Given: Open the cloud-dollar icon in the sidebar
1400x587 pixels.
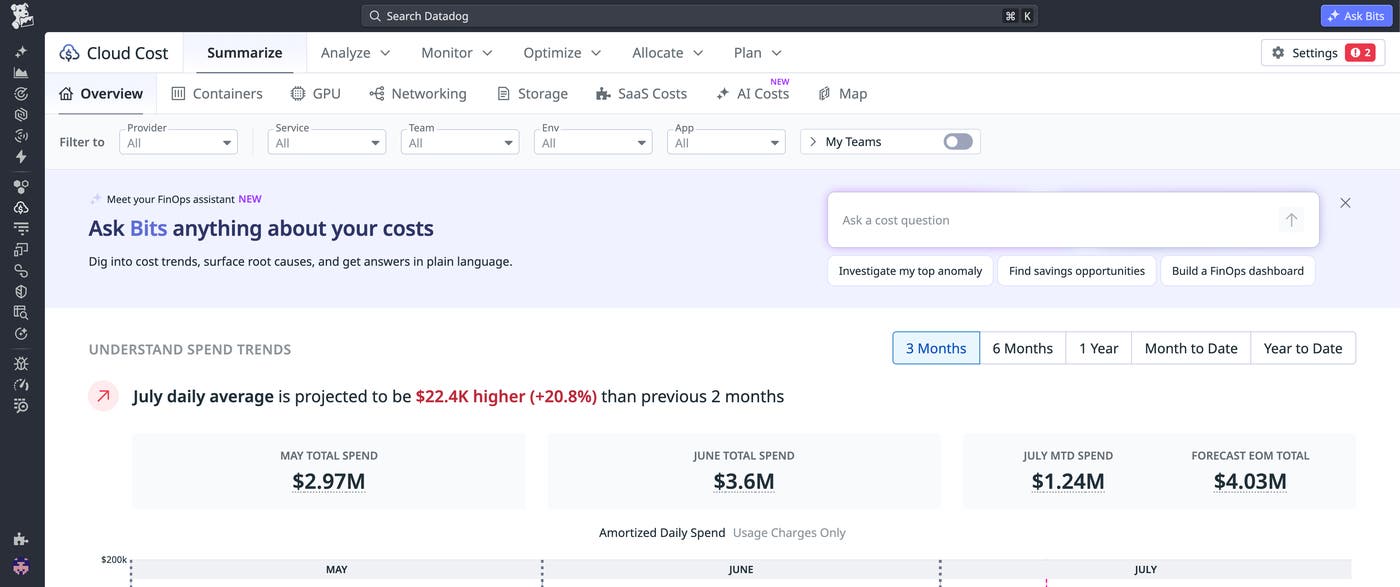Looking at the screenshot, I should click(21, 207).
